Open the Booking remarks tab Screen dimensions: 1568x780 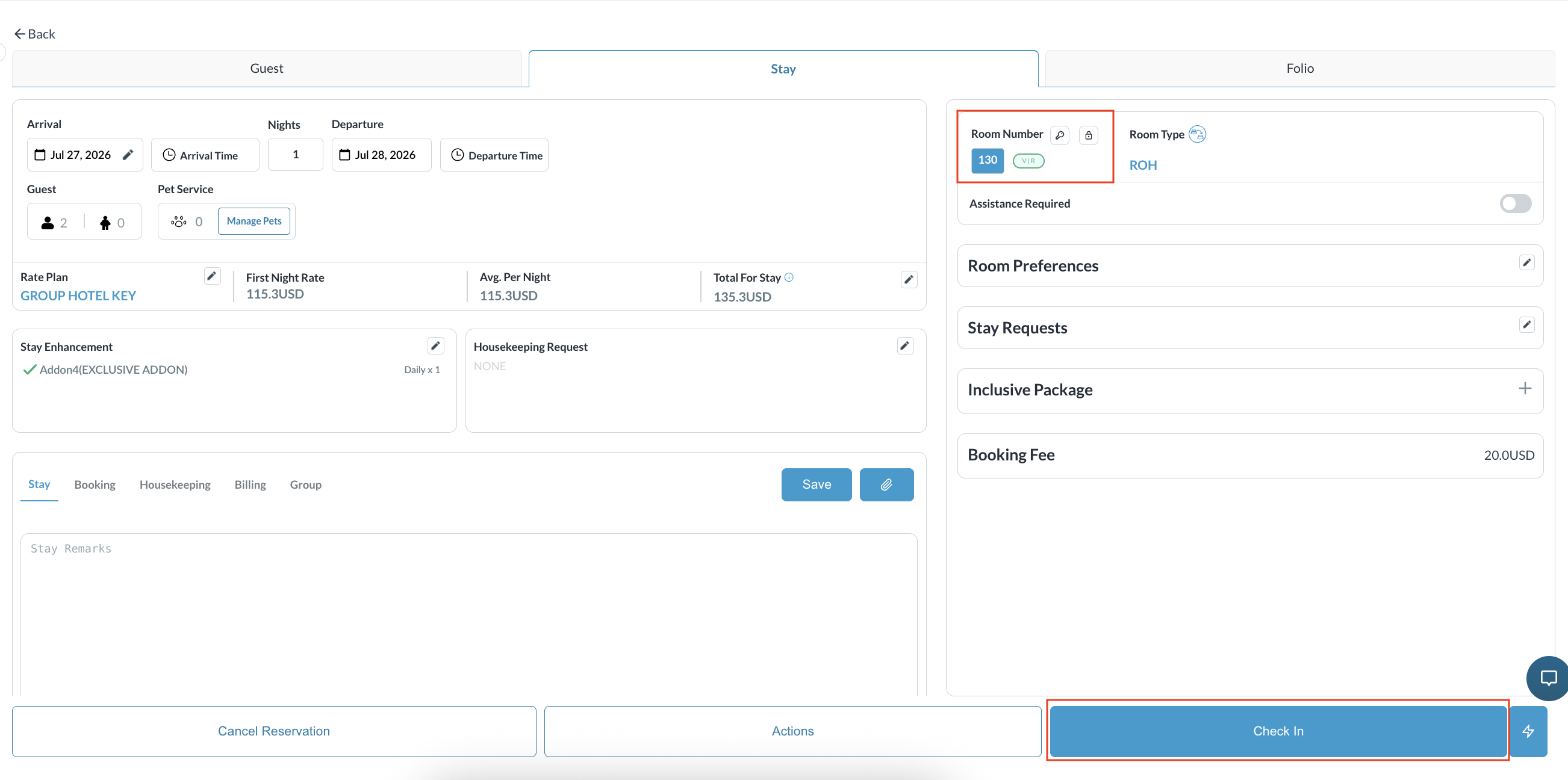(x=95, y=485)
